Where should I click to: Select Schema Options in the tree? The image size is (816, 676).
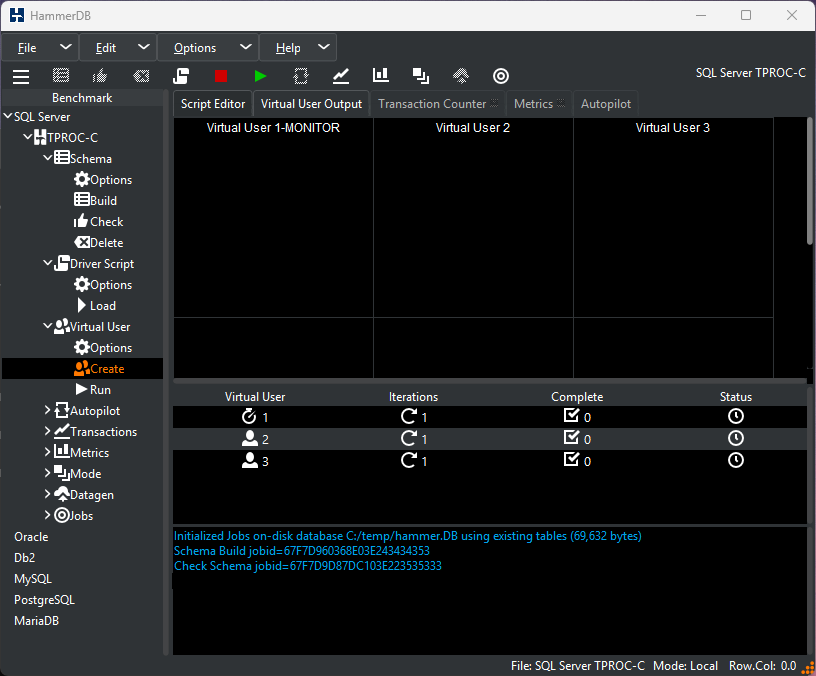click(x=103, y=180)
